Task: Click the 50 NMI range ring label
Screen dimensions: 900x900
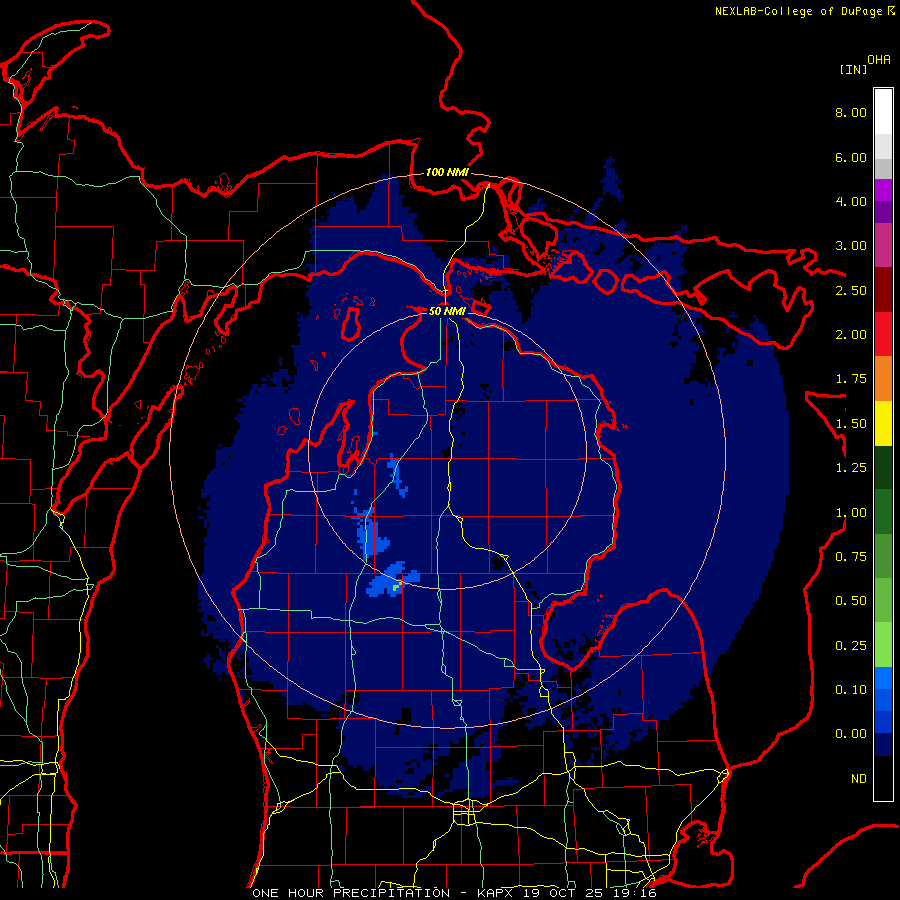Action: pyautogui.click(x=447, y=311)
